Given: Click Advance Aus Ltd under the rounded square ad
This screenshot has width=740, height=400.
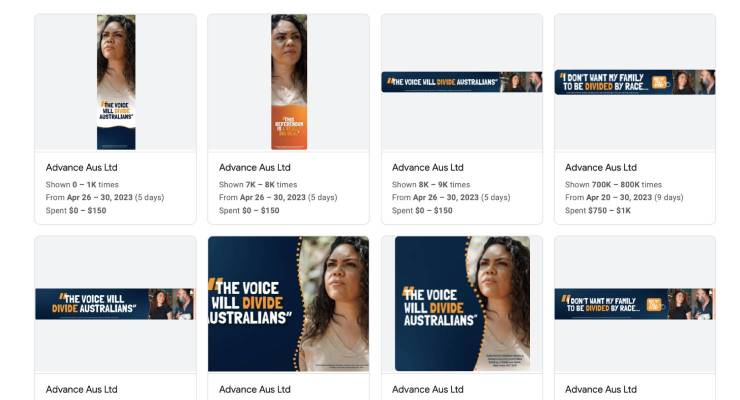Looking at the screenshot, I should click(428, 390).
